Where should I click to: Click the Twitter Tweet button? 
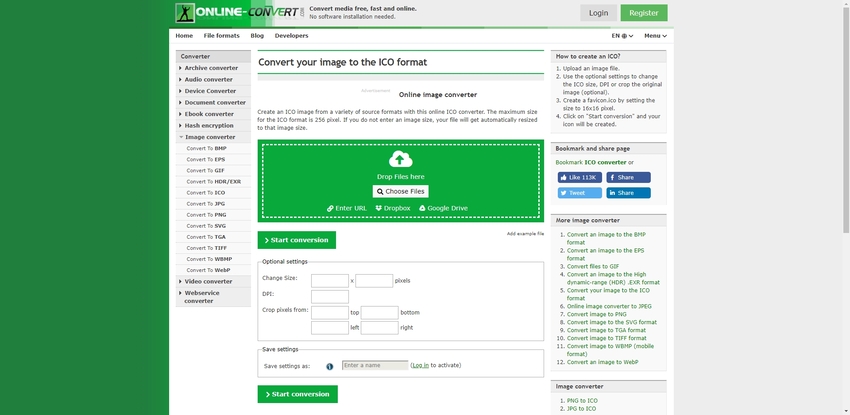pyautogui.click(x=579, y=193)
